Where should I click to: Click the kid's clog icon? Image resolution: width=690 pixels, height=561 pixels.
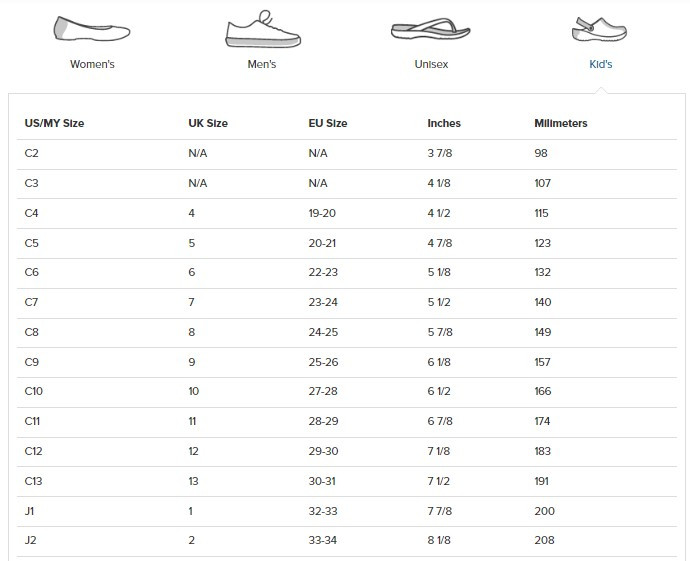pos(599,30)
